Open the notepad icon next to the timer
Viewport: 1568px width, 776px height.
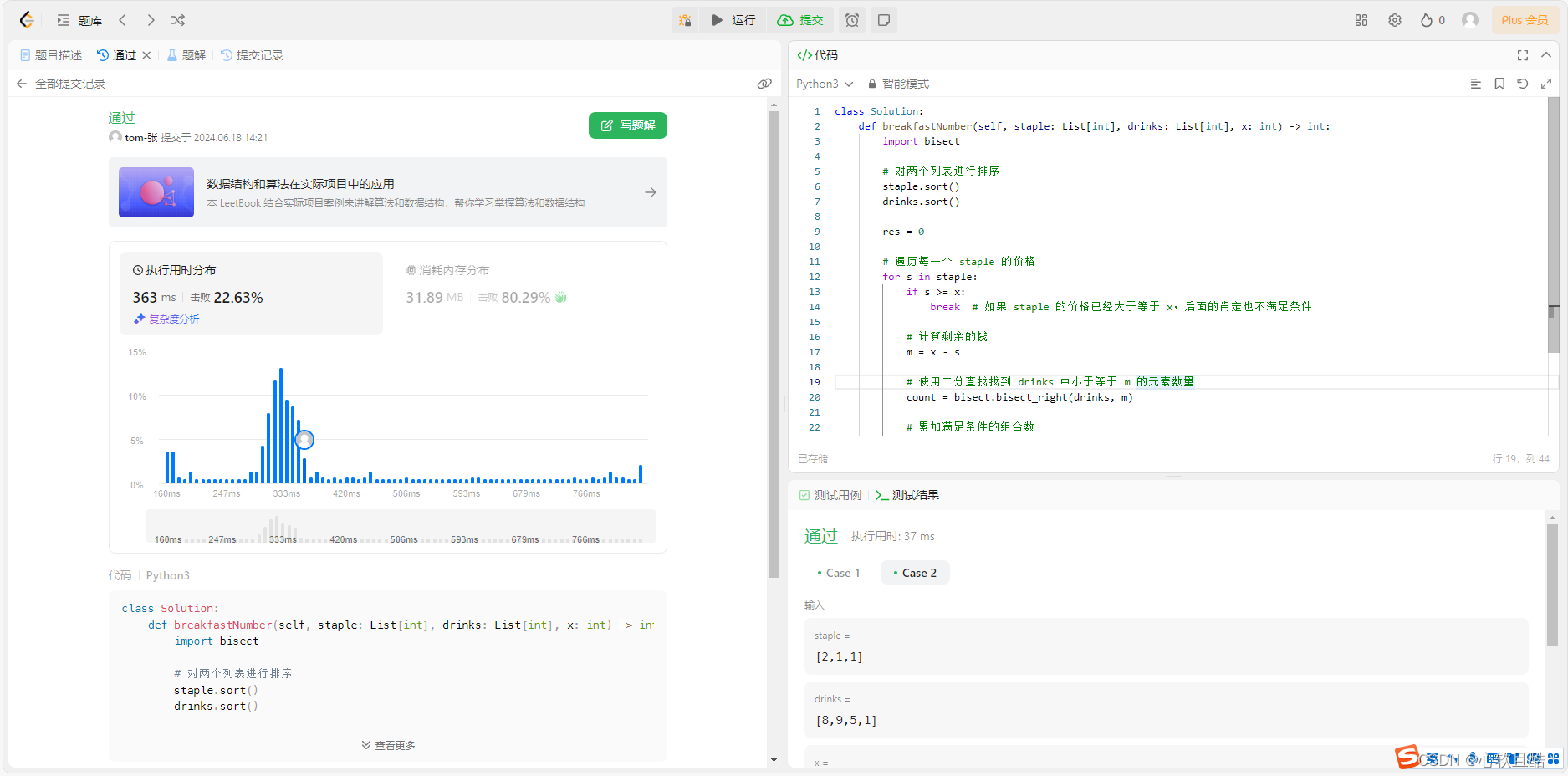click(x=884, y=19)
